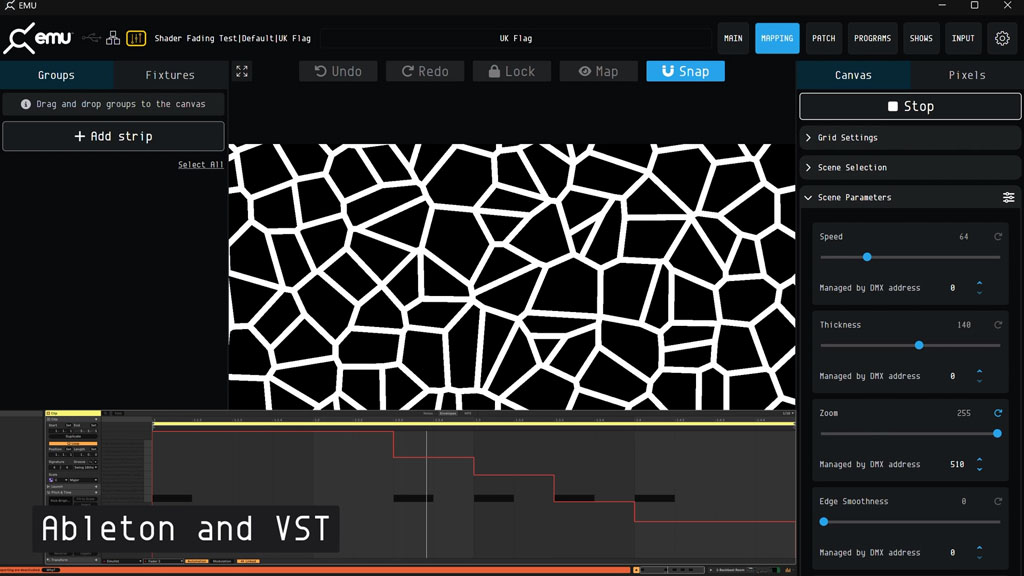Click the USB connection status icon

[92, 38]
